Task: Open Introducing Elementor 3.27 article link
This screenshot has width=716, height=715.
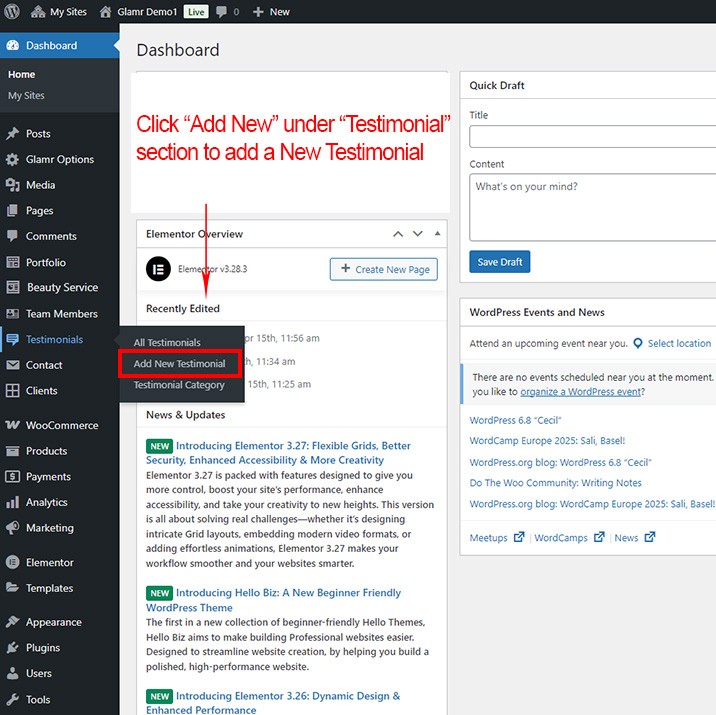Action: (x=279, y=452)
